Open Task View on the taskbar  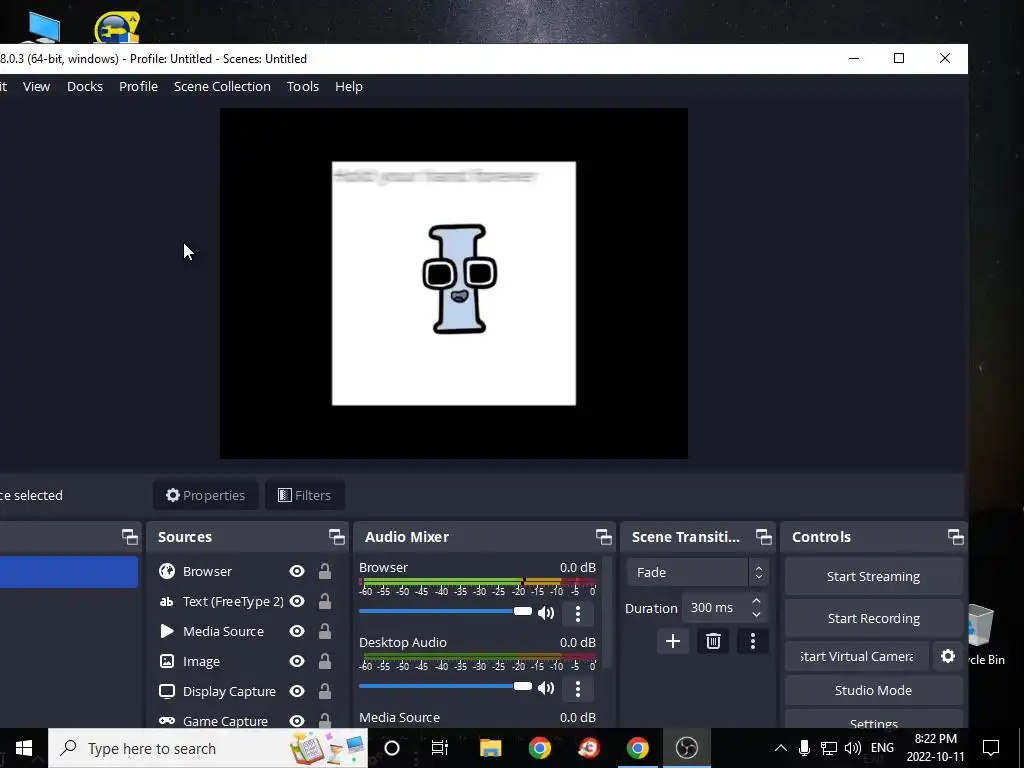coord(440,748)
